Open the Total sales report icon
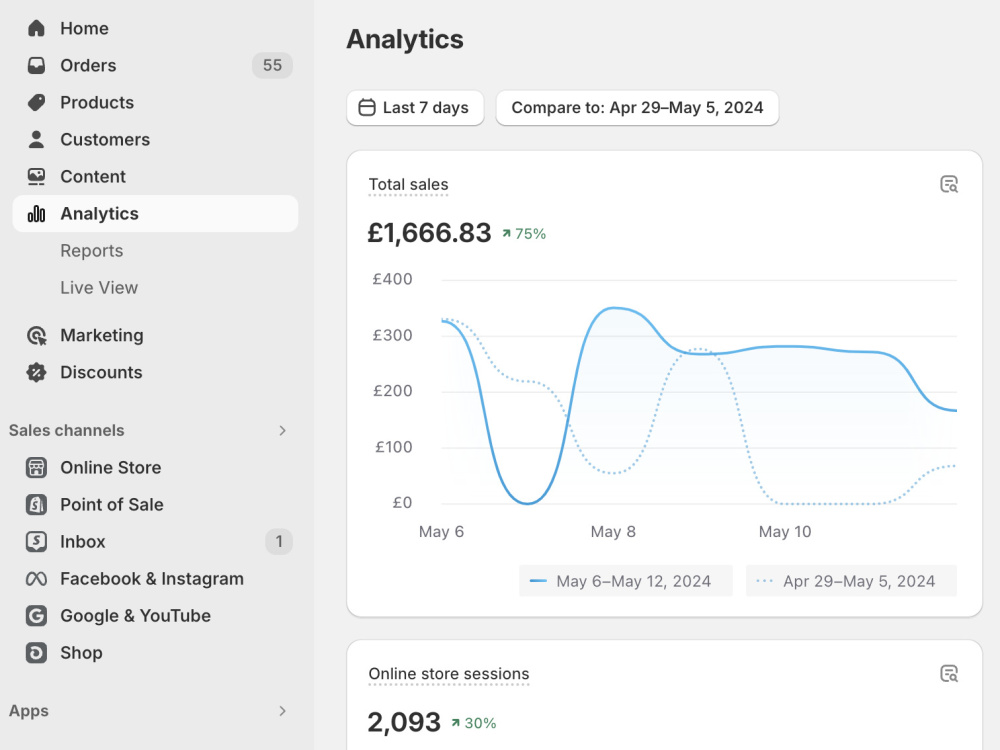This screenshot has width=1000, height=750. click(949, 184)
